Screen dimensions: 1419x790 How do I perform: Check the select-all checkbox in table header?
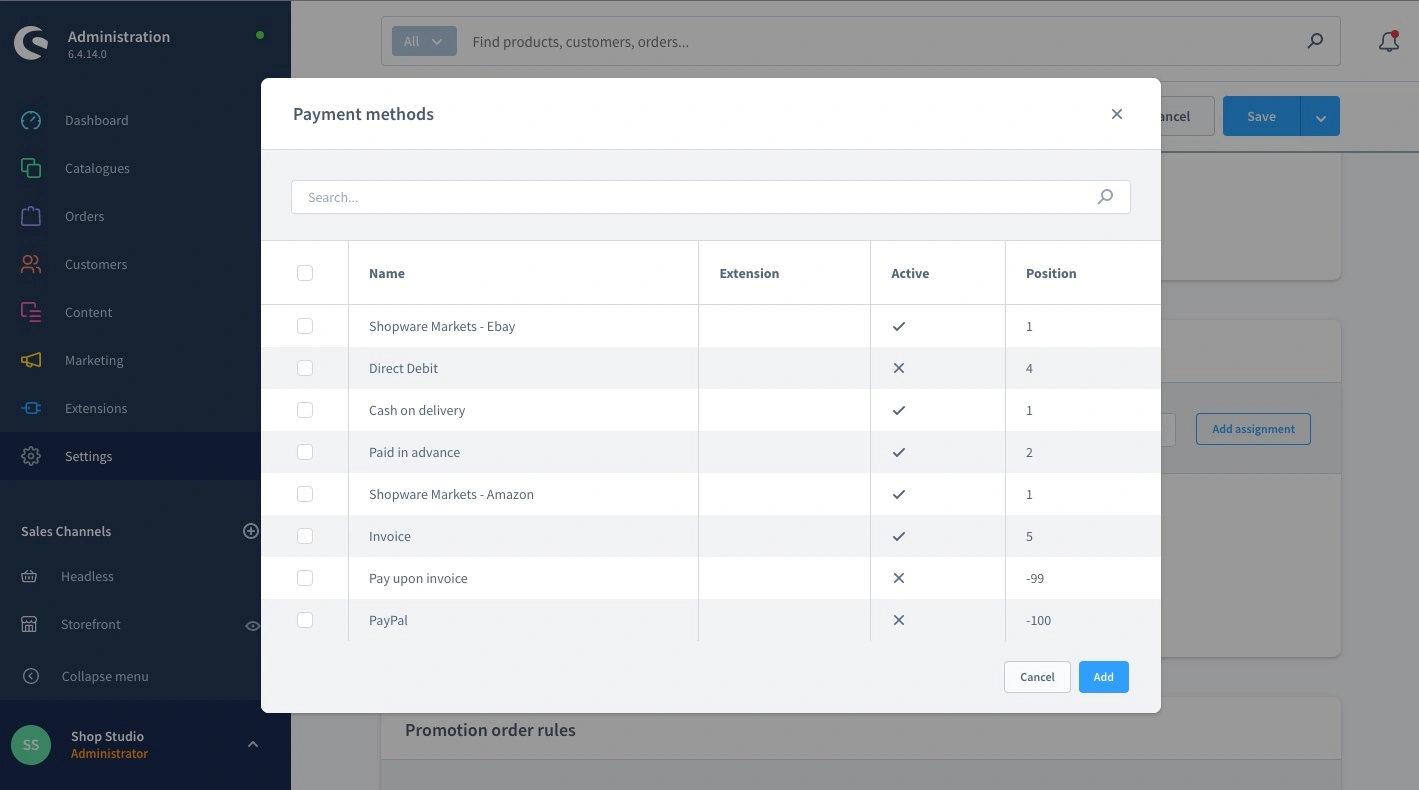click(305, 273)
